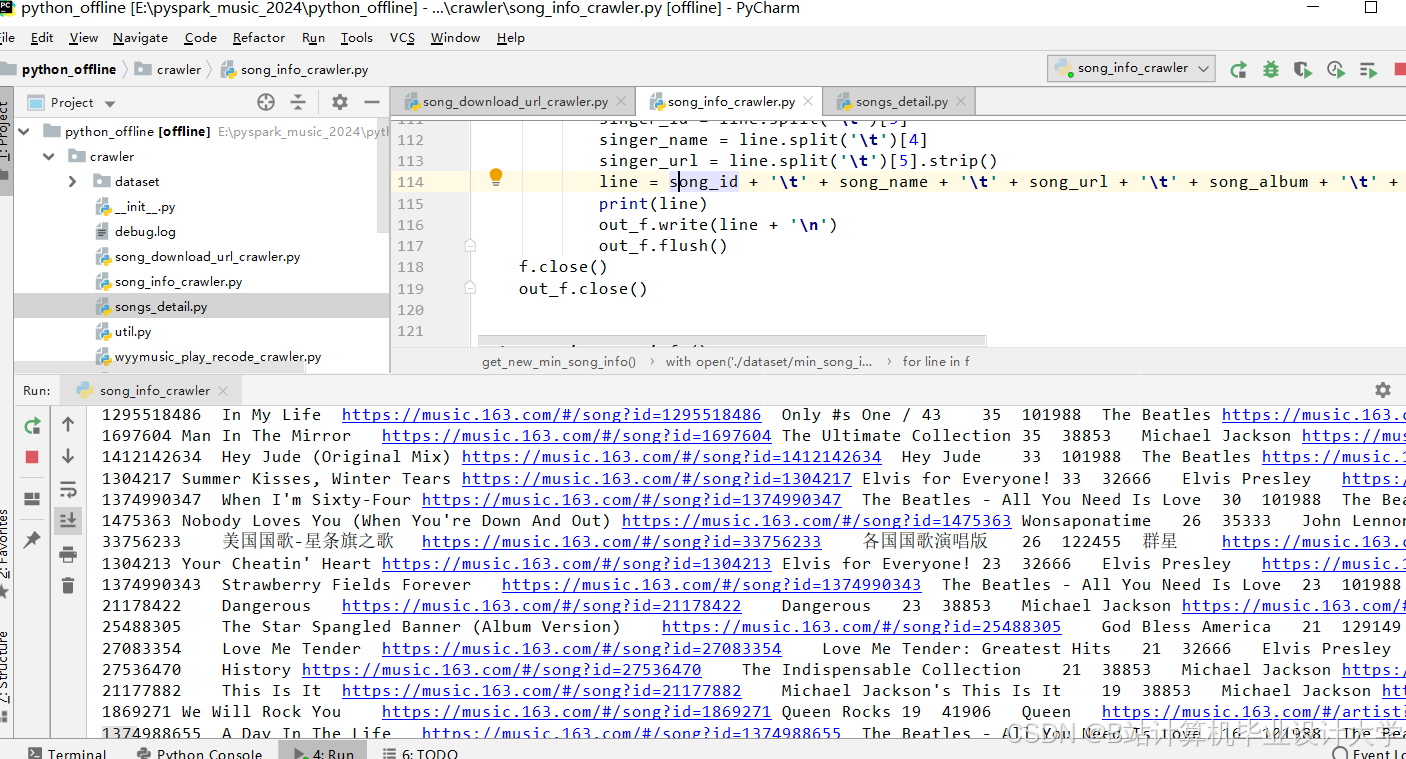Toggle the offline files view eye settings gear

[339, 101]
